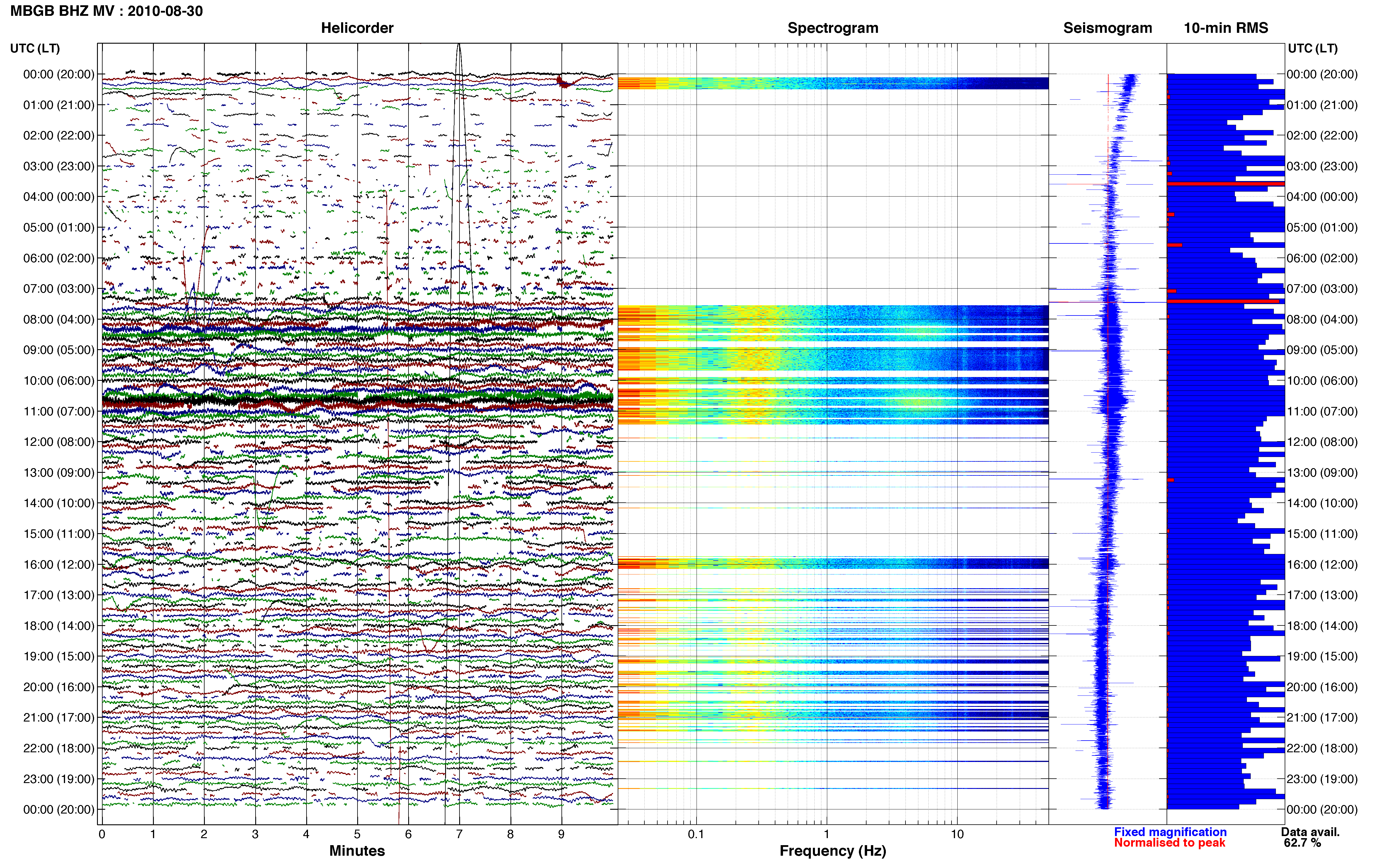
Task: Click 08:00 (04:00) on the left time axis
Action: [x=59, y=319]
